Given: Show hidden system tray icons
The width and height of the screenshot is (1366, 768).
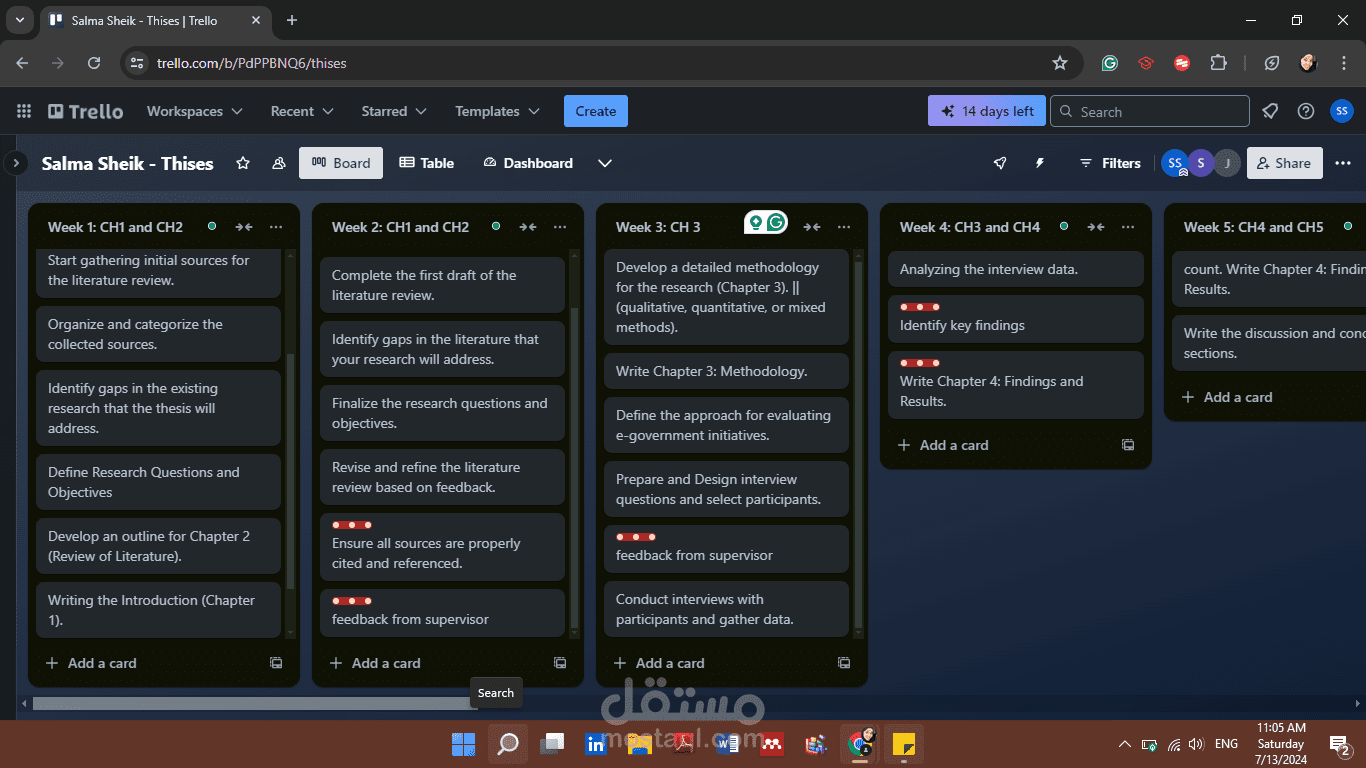Looking at the screenshot, I should 1125,744.
